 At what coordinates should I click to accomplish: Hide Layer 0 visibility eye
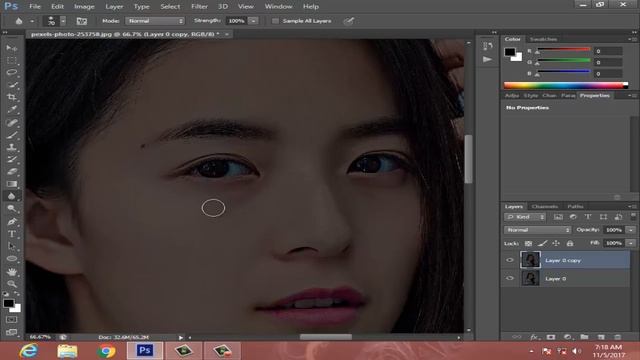tap(510, 278)
